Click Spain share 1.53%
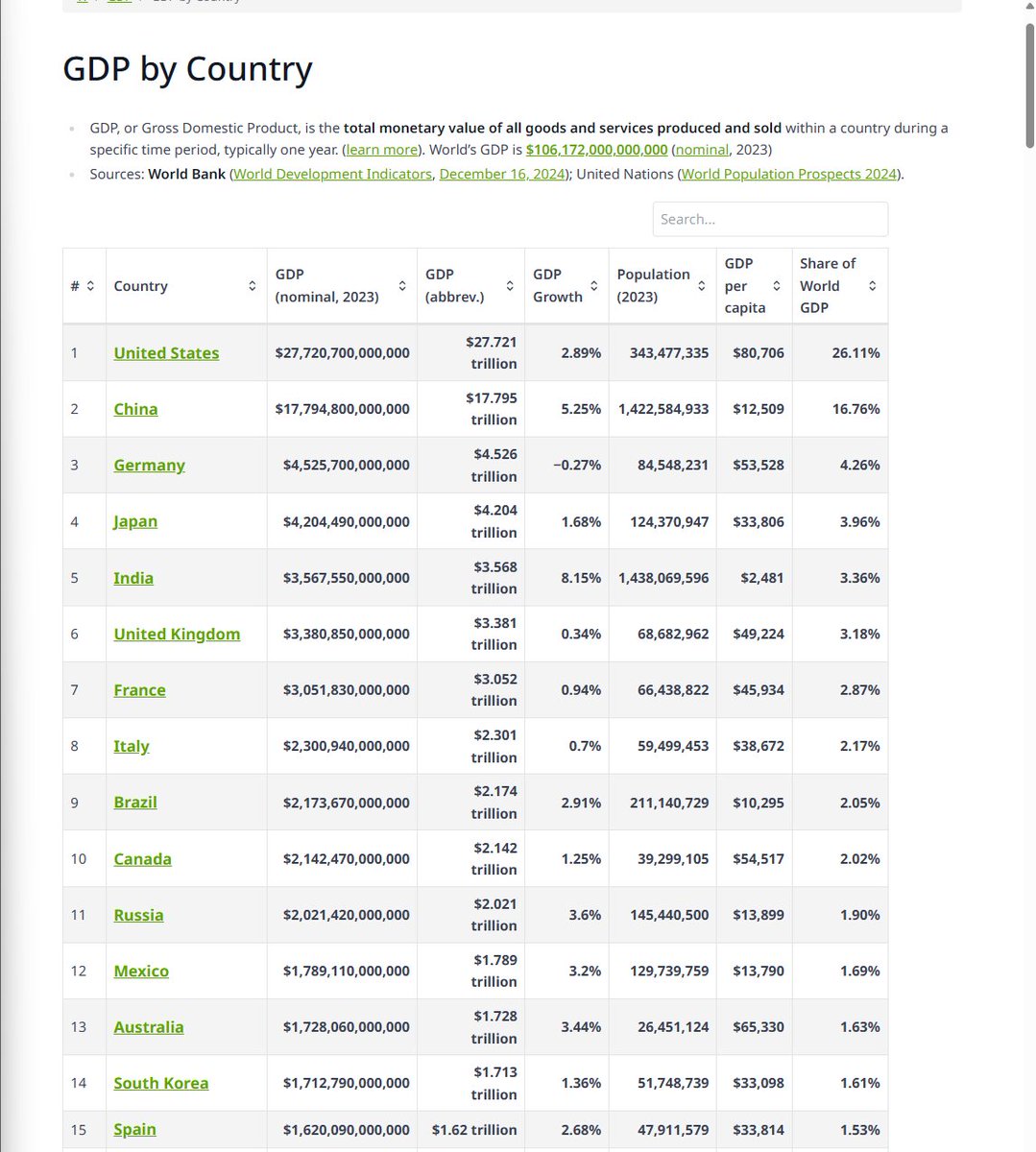The height and width of the screenshot is (1152, 1036). (859, 1130)
